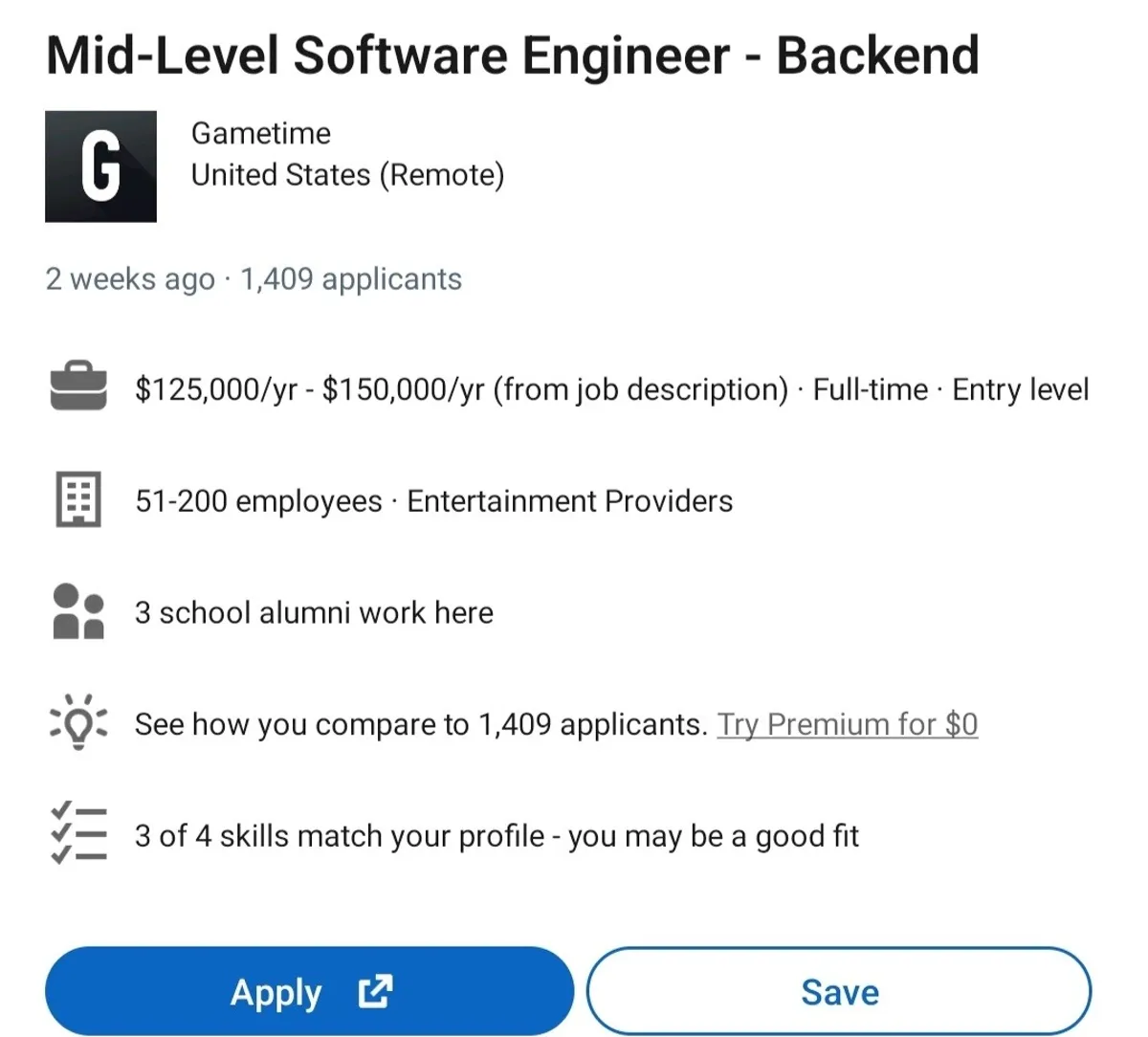Click the 1,409 applicants count text
This screenshot has height=1037, width=1148.
(x=350, y=279)
